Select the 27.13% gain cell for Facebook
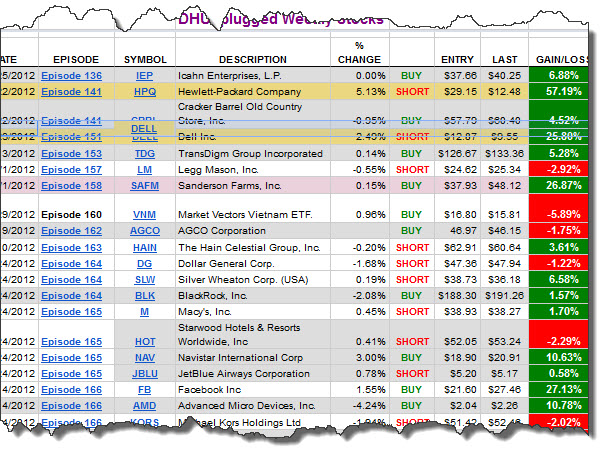Image resolution: width=605 pixels, height=461 pixels. 558,390
